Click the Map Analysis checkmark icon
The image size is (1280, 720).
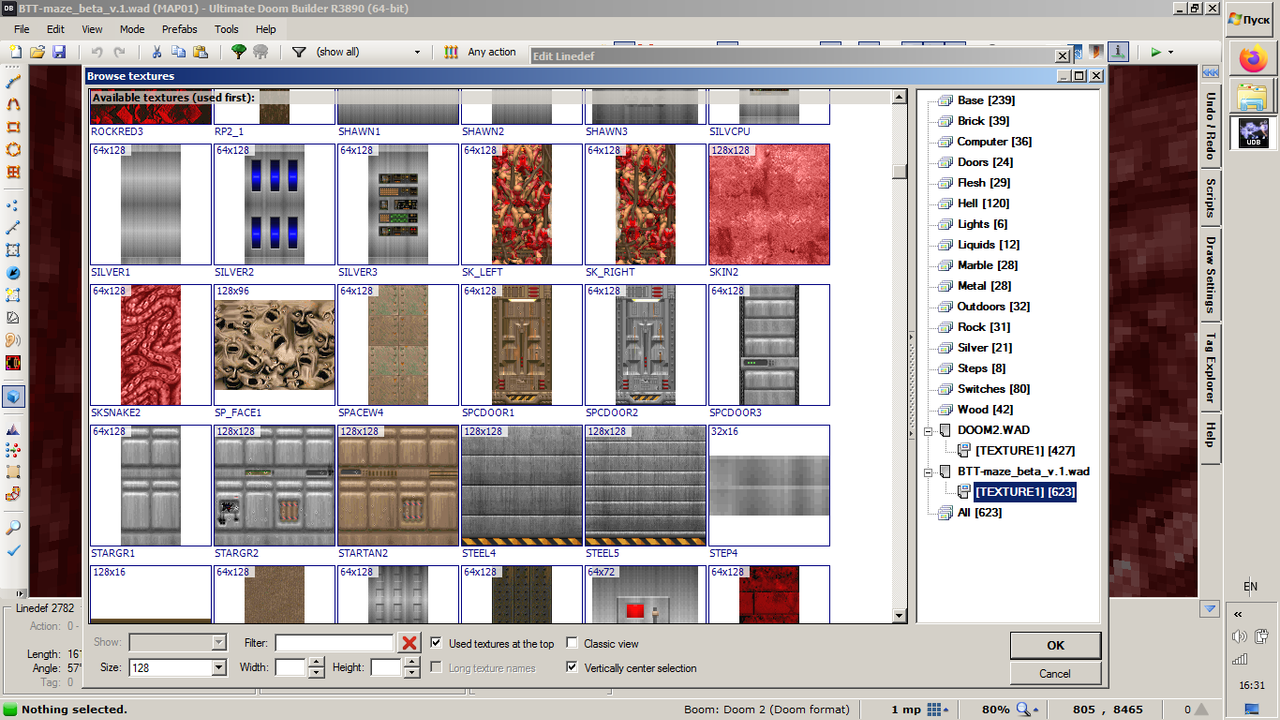tap(14, 550)
